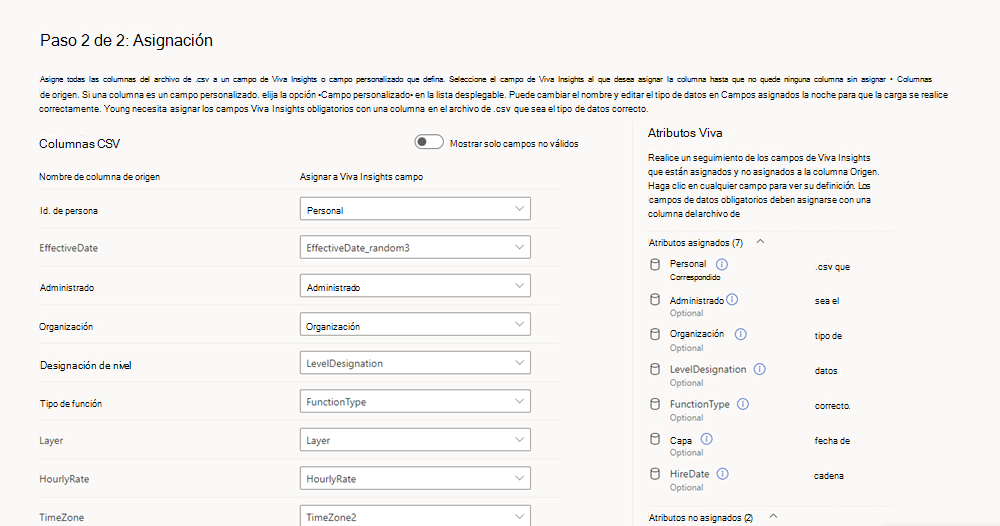
Task: Open Organización field mapping dropdown
Action: pyautogui.click(x=415, y=325)
